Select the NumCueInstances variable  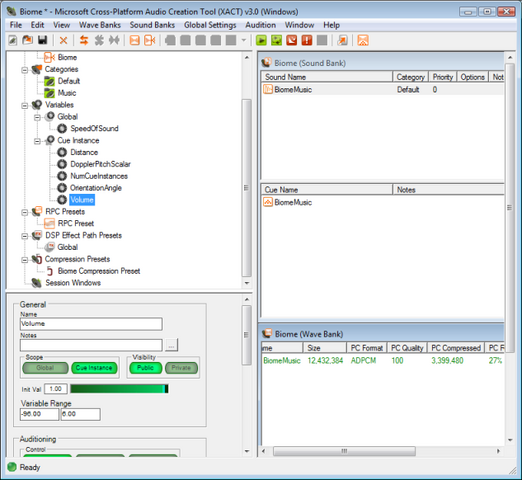[x=99, y=176]
